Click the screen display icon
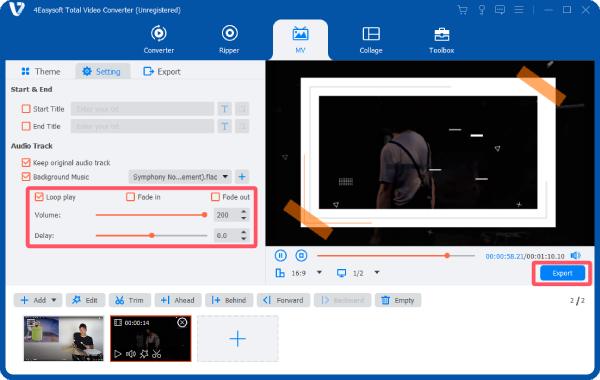The width and height of the screenshot is (600, 380). pyautogui.click(x=341, y=273)
